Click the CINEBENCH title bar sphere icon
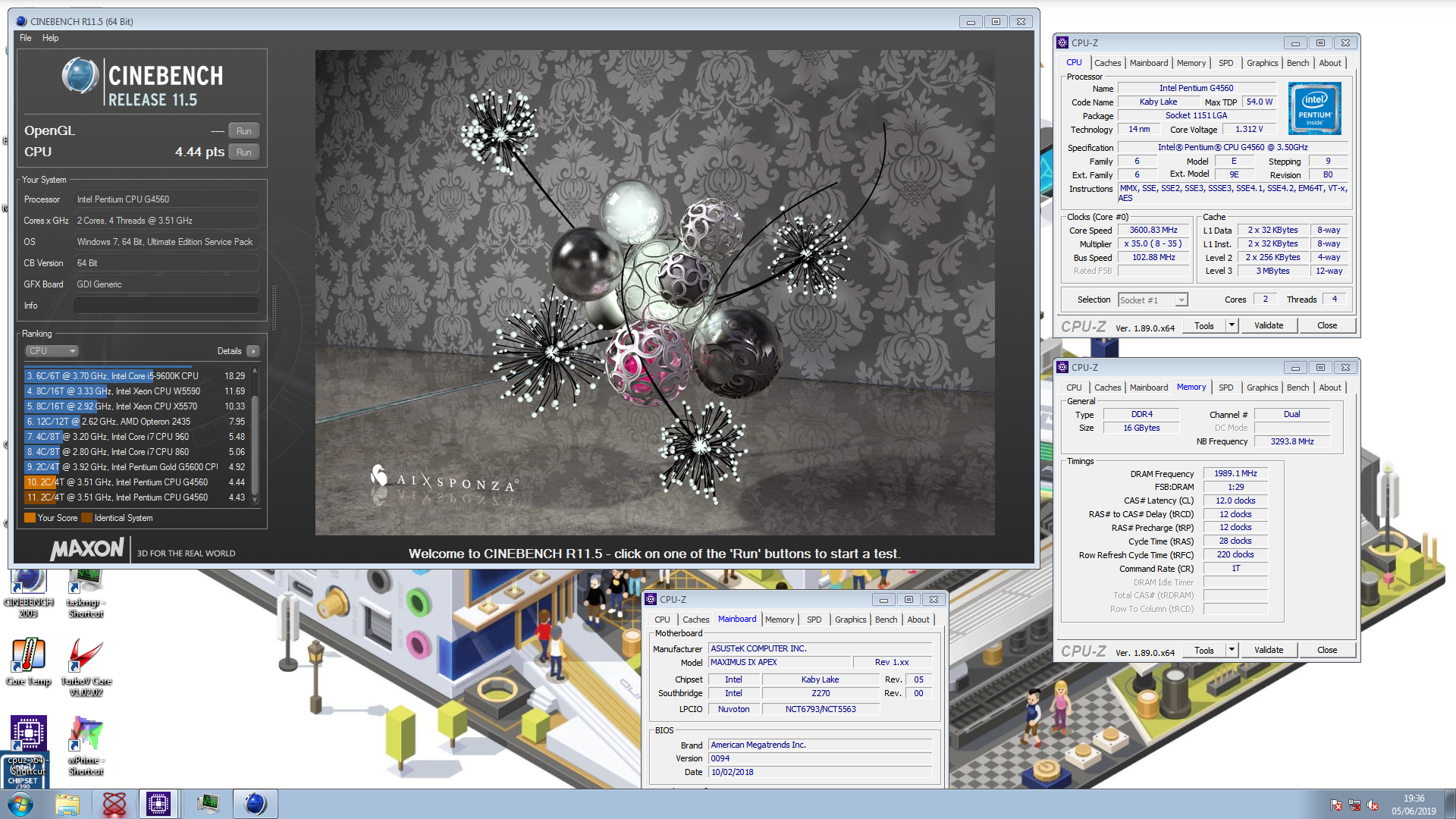This screenshot has width=1456, height=819. (21, 21)
